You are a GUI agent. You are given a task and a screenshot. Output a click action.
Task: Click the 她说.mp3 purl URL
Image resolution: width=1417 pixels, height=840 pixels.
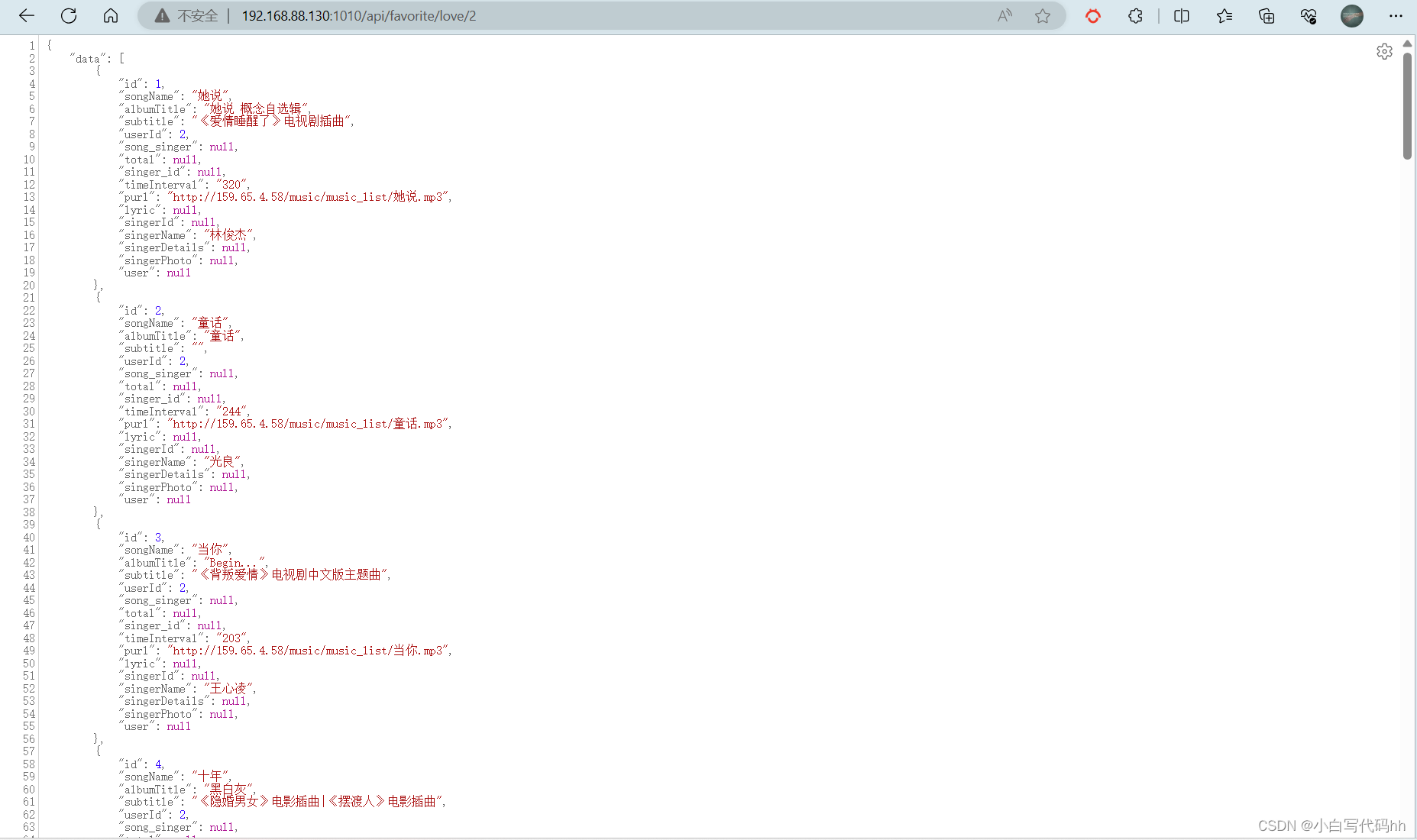tap(309, 197)
